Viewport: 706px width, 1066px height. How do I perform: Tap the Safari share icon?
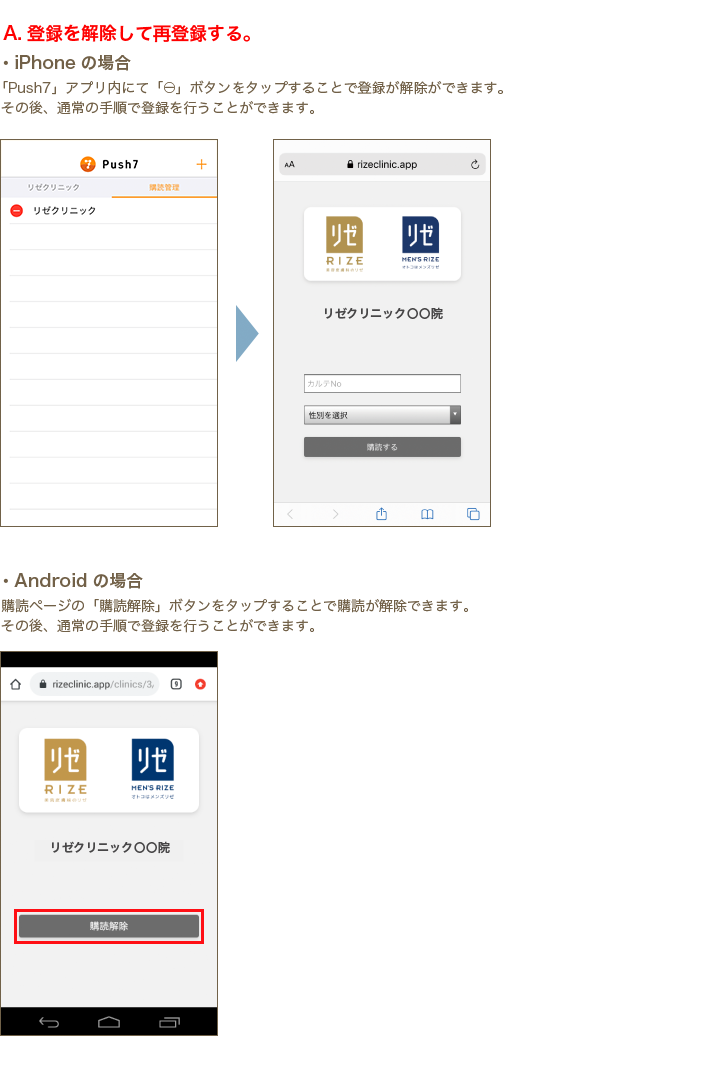tap(381, 514)
